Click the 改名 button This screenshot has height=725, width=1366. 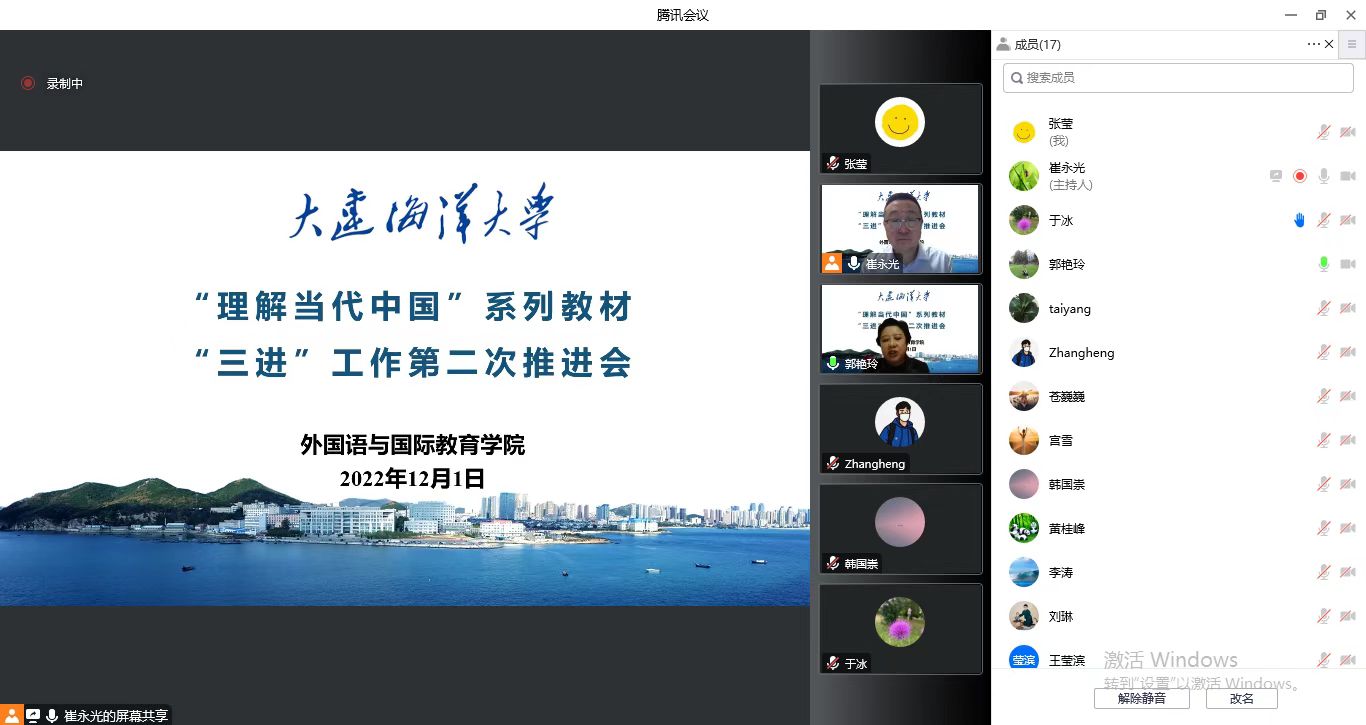[1241, 698]
